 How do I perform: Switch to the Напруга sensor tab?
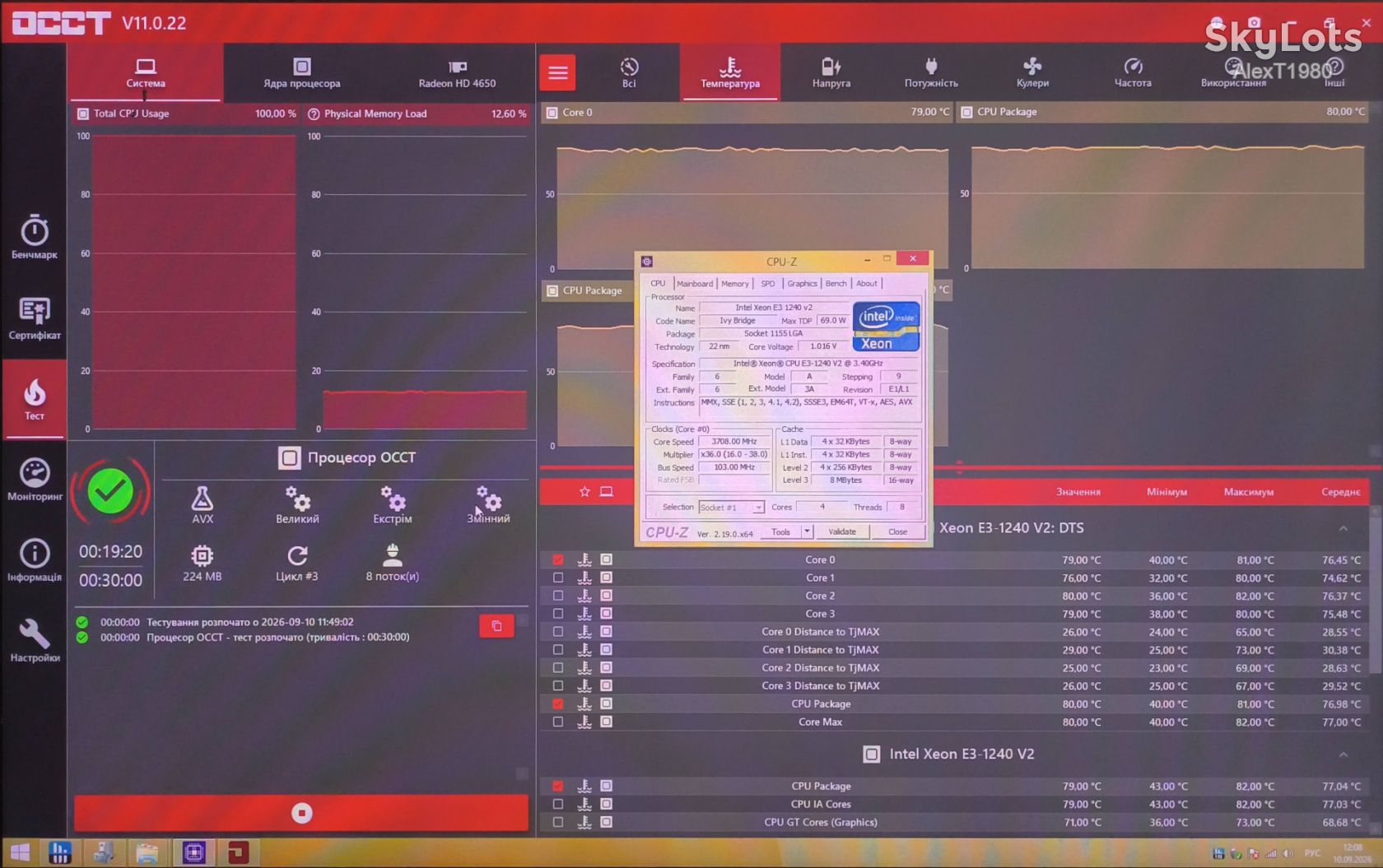point(831,72)
